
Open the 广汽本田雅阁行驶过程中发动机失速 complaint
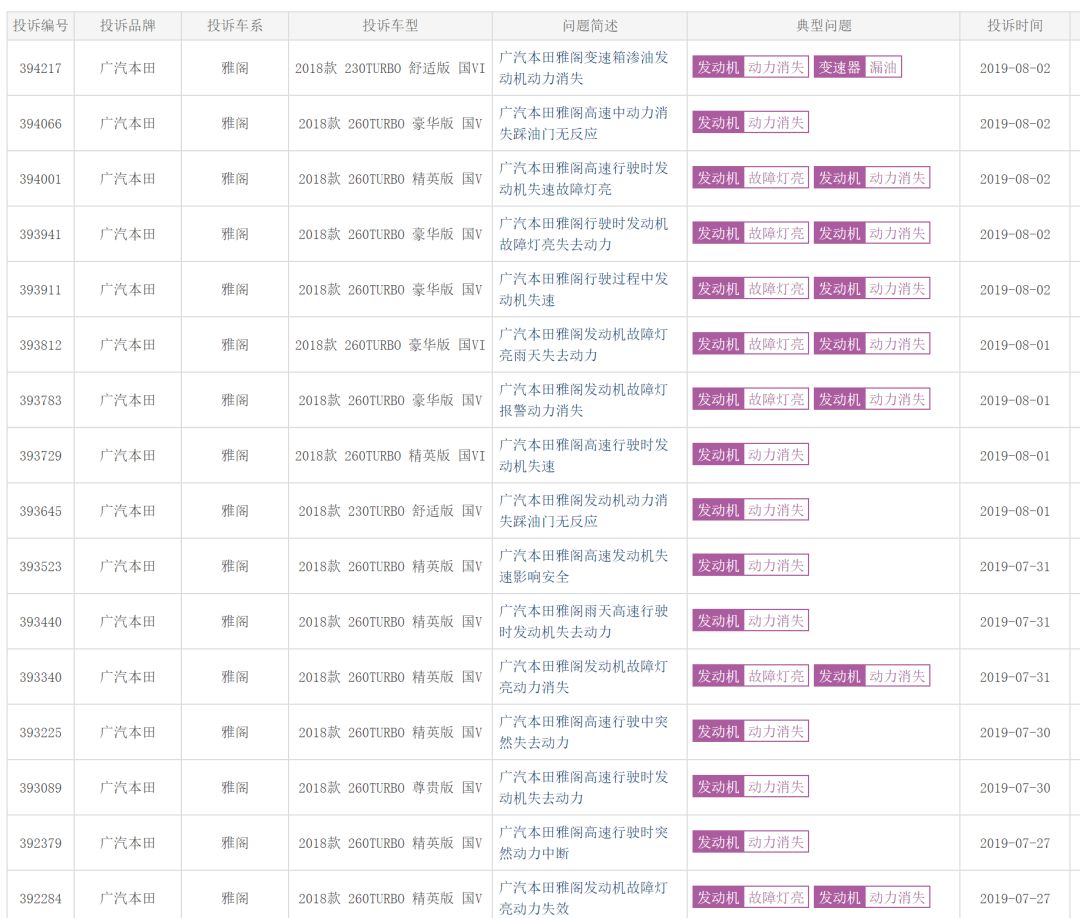(583, 289)
